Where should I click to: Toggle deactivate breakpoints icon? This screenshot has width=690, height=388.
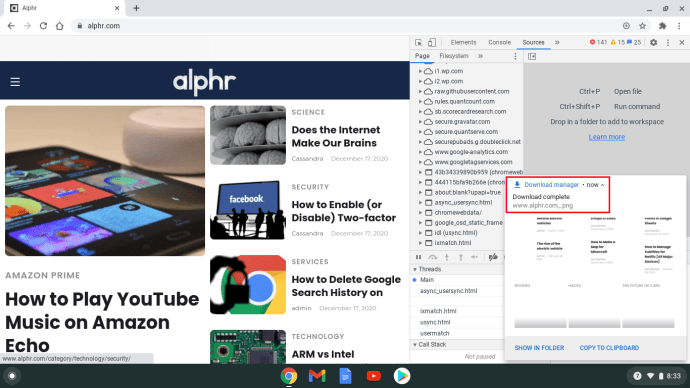click(493, 257)
